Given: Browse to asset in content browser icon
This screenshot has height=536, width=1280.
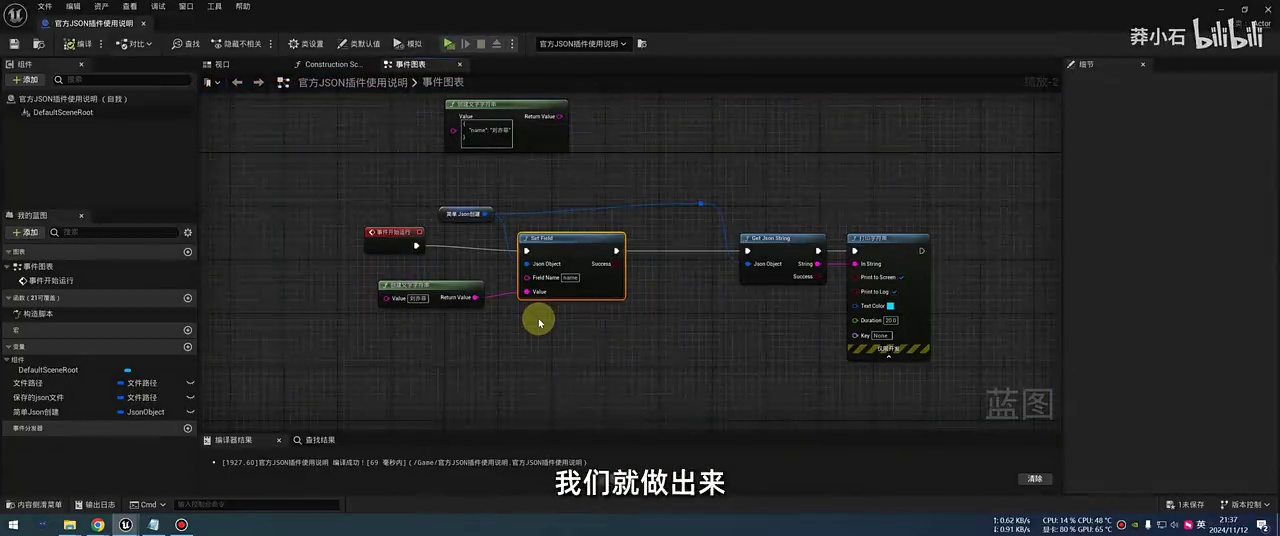Looking at the screenshot, I should tap(38, 44).
